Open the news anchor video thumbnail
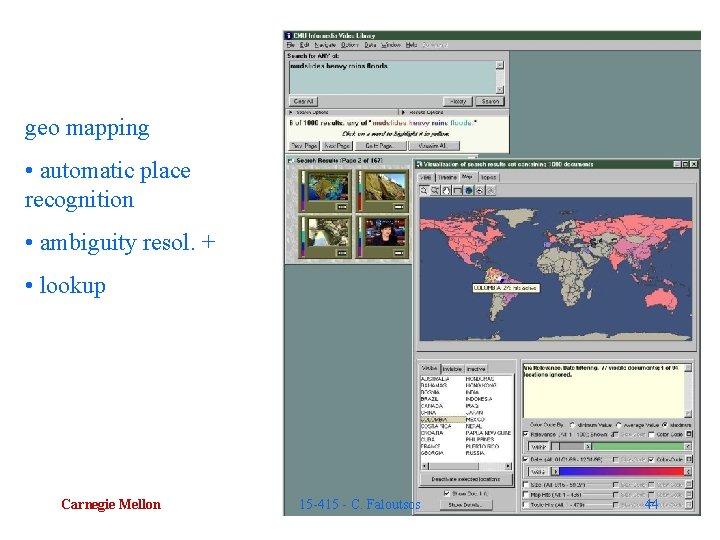 coord(386,232)
